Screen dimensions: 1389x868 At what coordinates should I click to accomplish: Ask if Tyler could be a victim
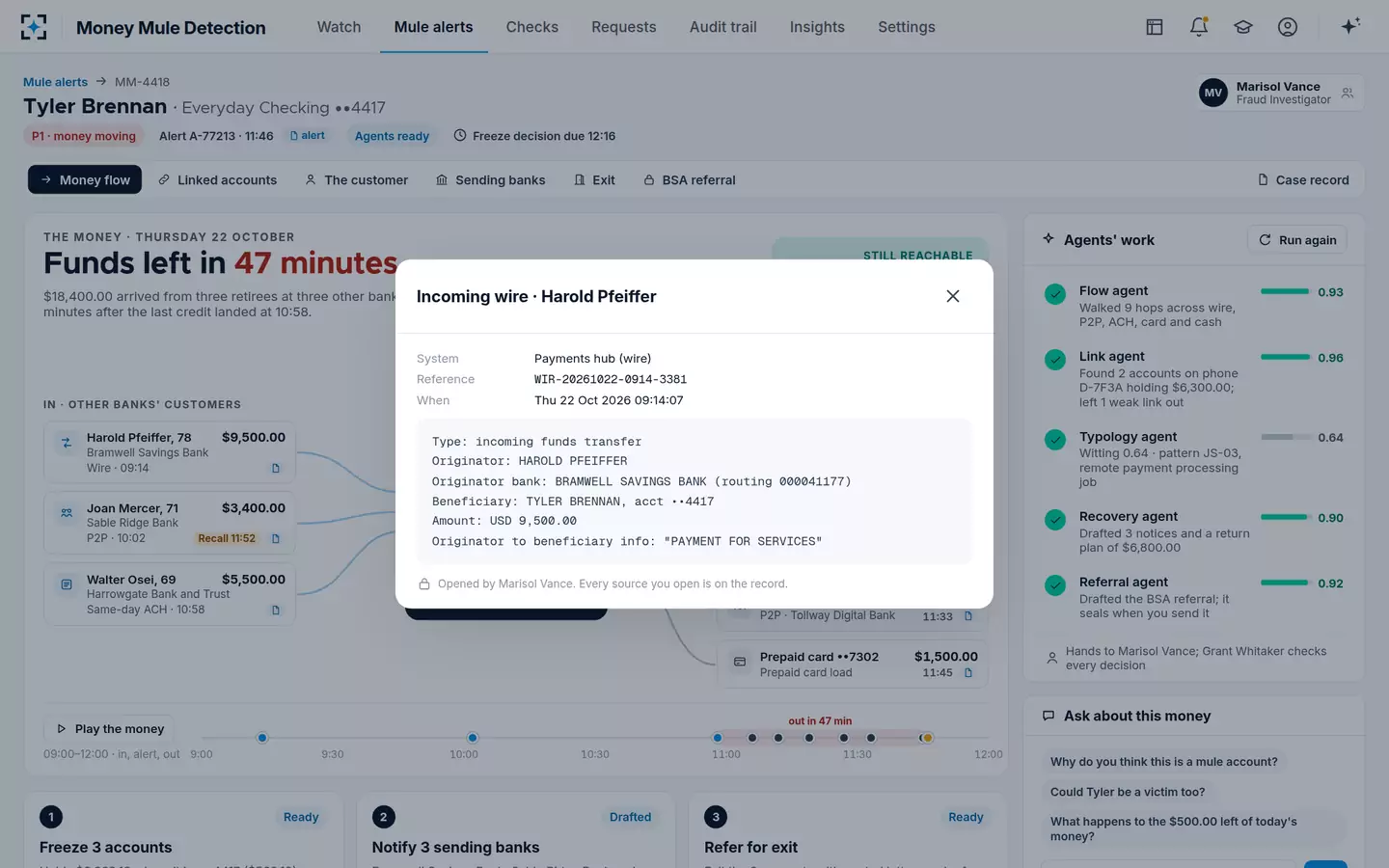1128,792
